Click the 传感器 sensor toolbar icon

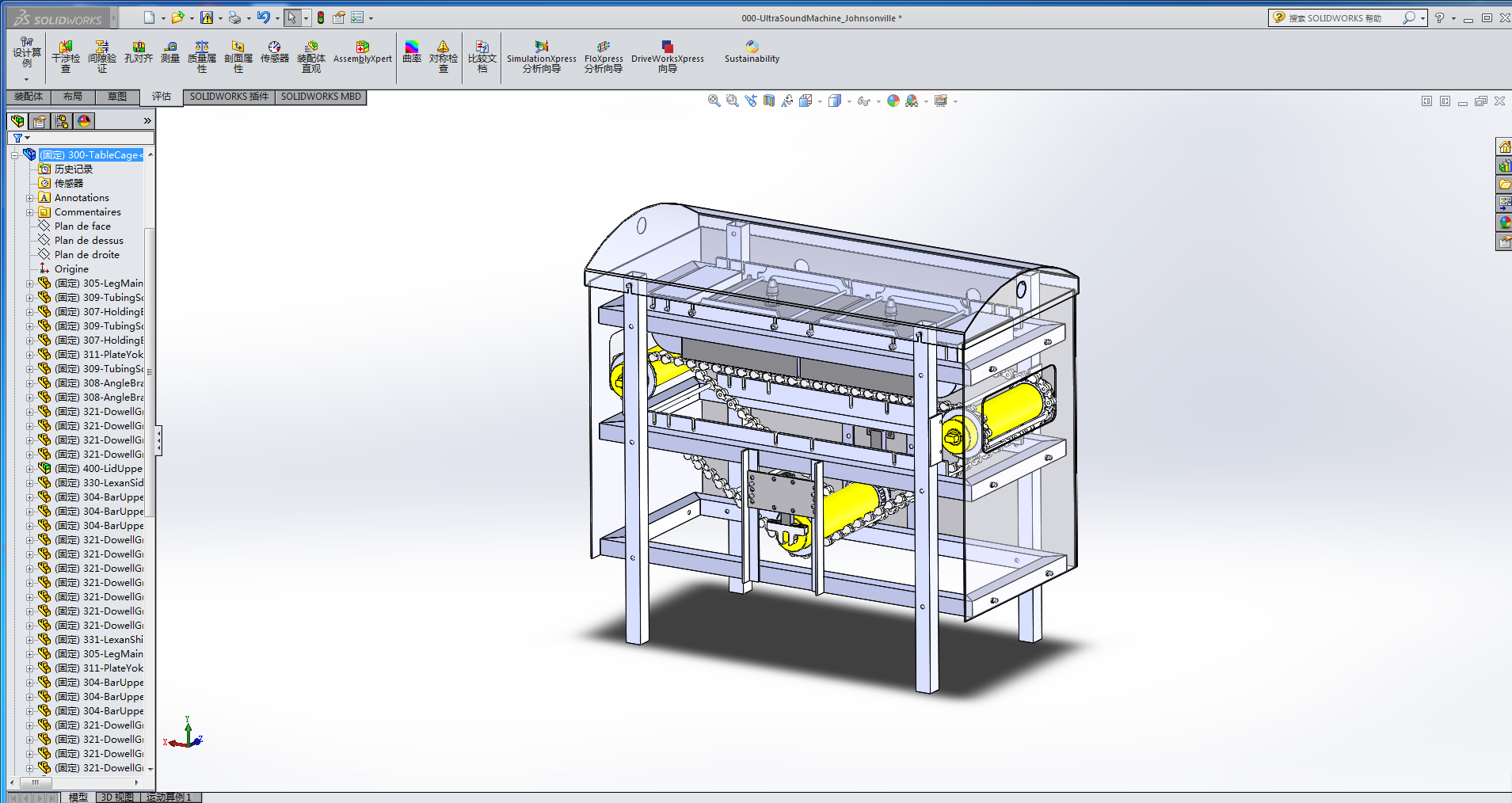[274, 52]
